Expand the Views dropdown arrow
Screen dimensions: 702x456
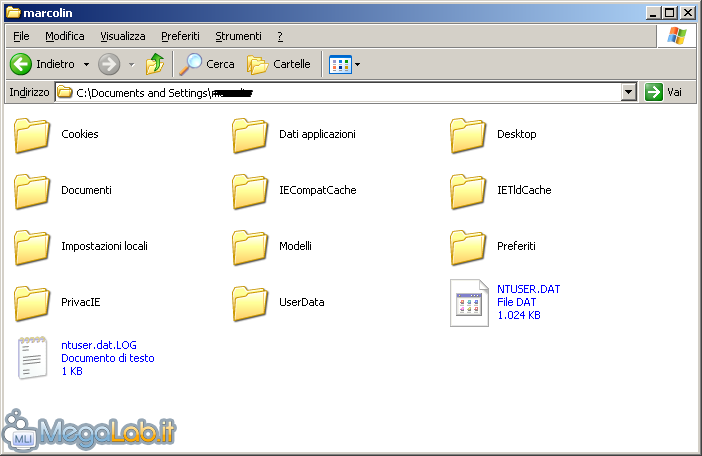click(x=357, y=64)
